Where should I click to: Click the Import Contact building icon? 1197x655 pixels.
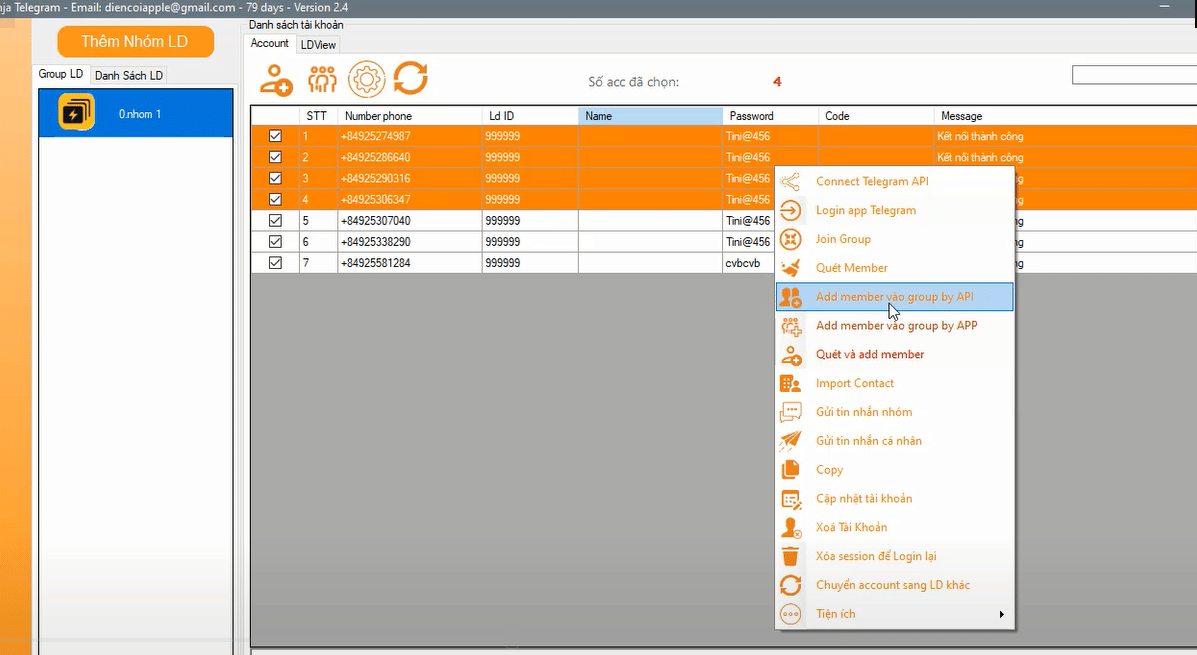click(790, 383)
